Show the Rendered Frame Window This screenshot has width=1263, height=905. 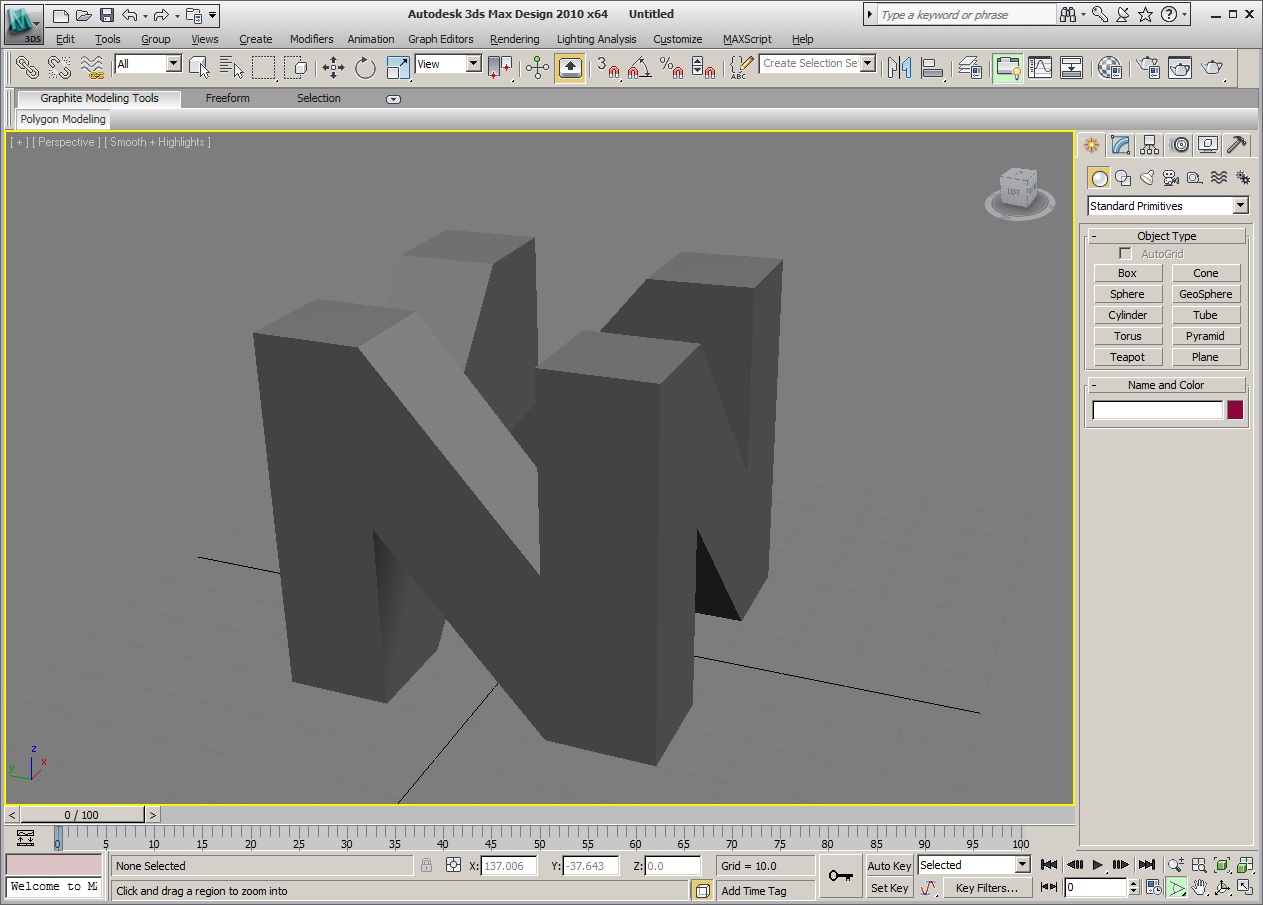click(x=1181, y=67)
